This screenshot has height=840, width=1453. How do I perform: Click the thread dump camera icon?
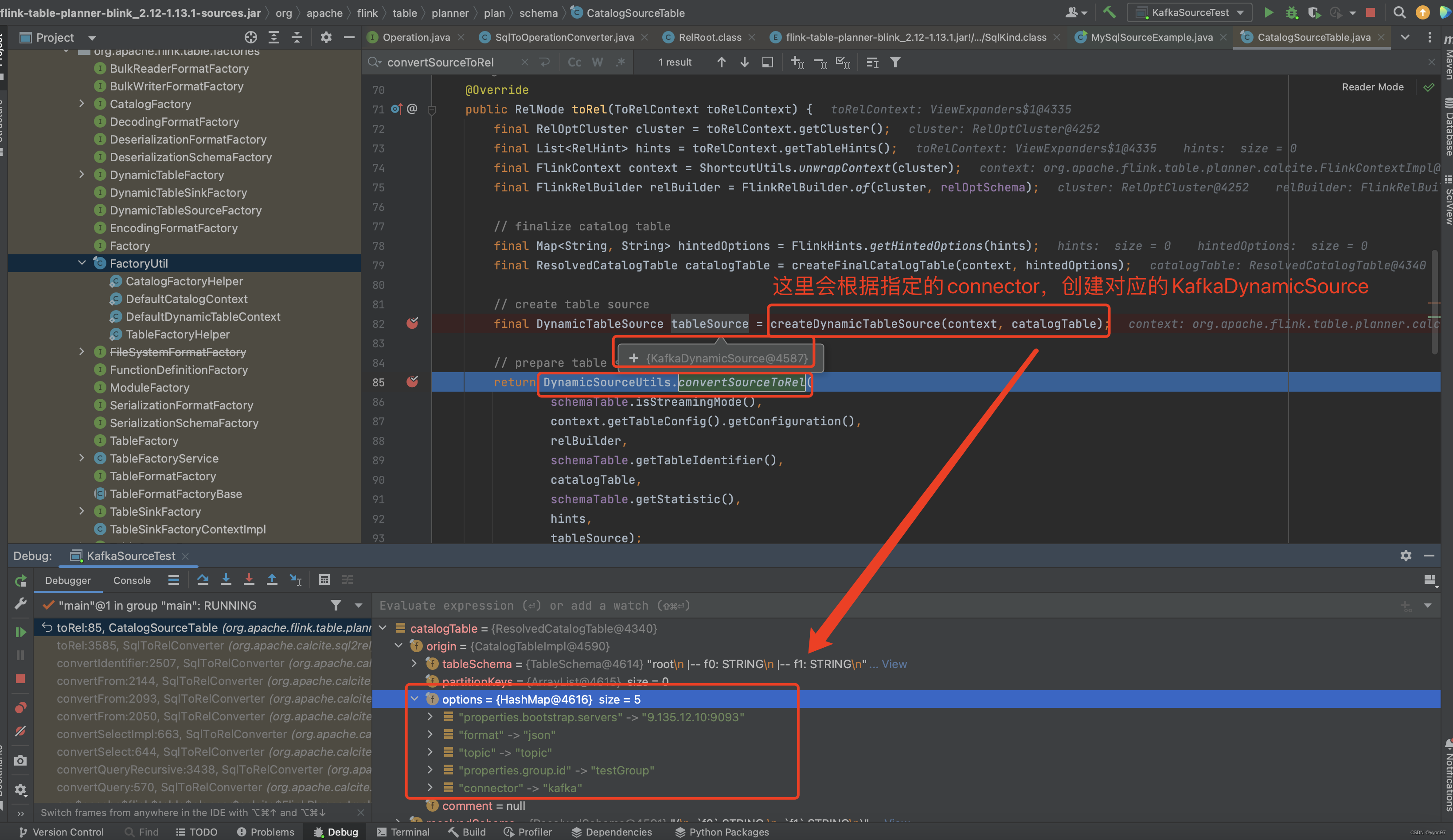[20, 761]
